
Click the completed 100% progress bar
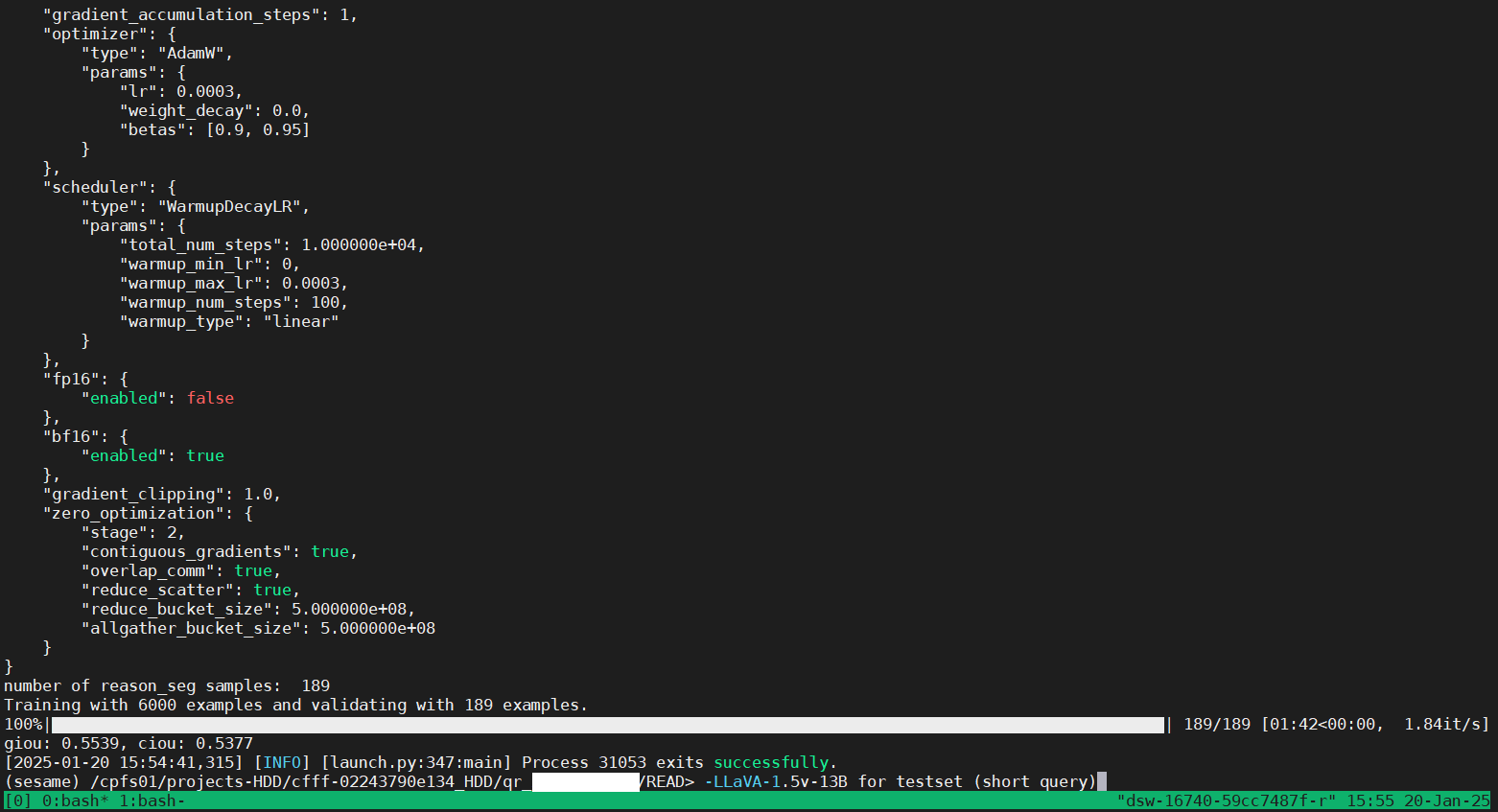point(608,725)
